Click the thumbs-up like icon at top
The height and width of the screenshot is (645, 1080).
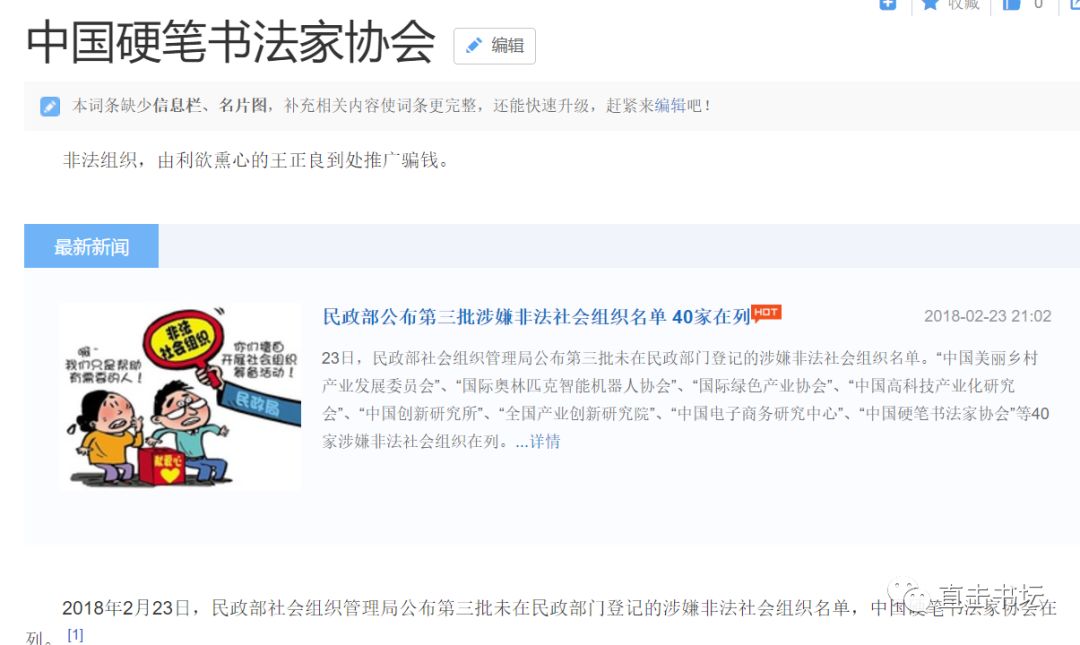pyautogui.click(x=1011, y=4)
